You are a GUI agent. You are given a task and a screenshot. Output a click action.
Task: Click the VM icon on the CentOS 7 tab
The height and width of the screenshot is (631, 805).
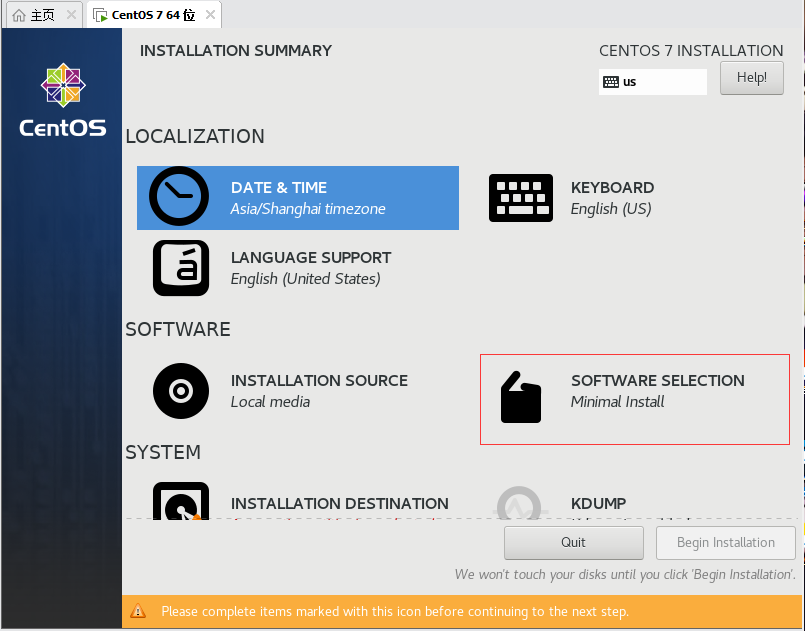tap(100, 15)
